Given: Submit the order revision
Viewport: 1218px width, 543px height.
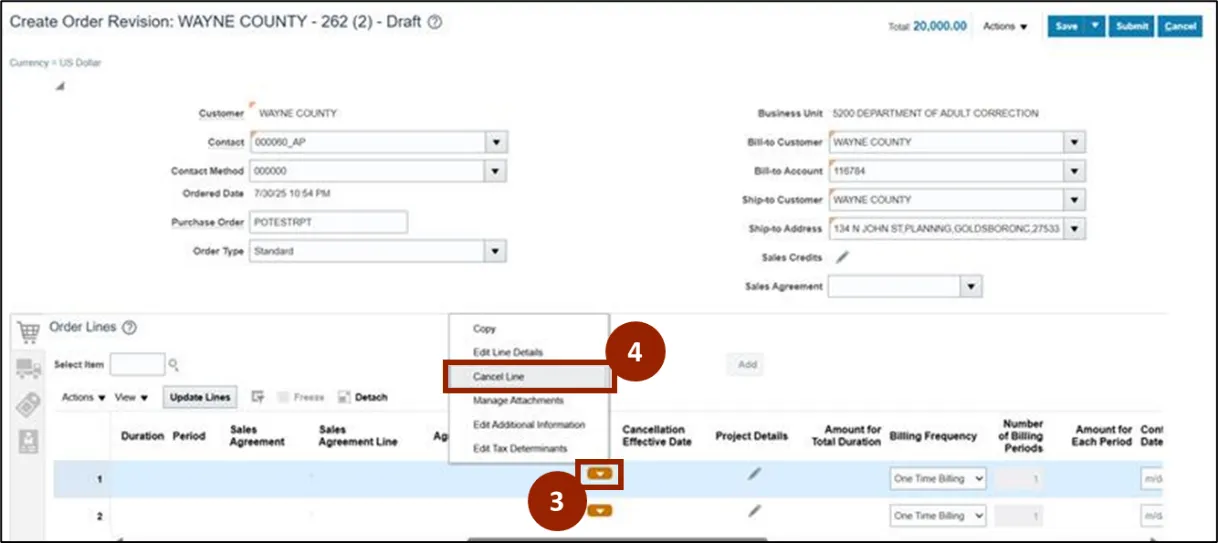Looking at the screenshot, I should [1131, 26].
